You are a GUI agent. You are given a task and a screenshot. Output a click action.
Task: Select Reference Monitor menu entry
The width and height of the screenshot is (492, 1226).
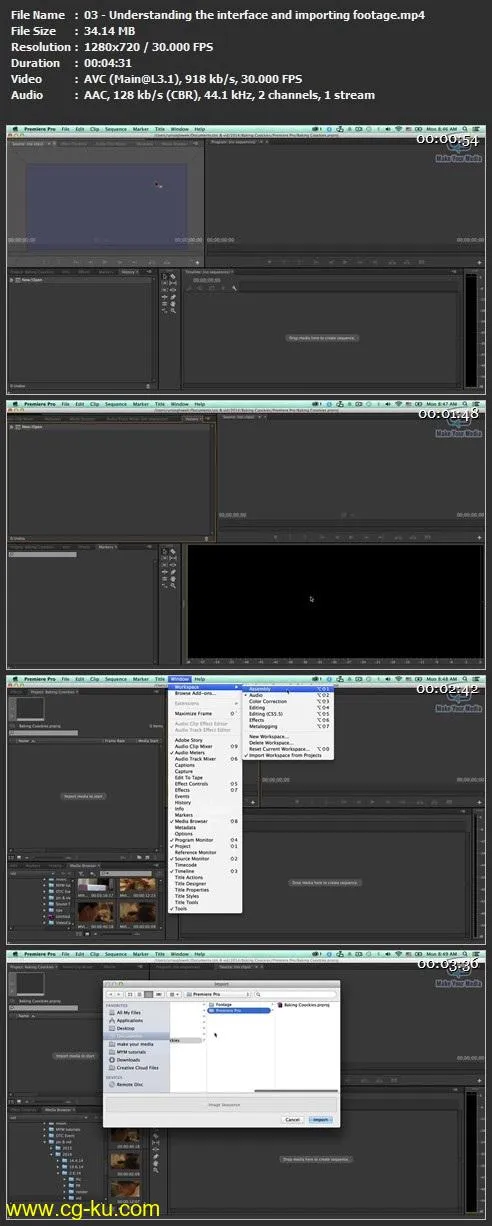point(205,852)
